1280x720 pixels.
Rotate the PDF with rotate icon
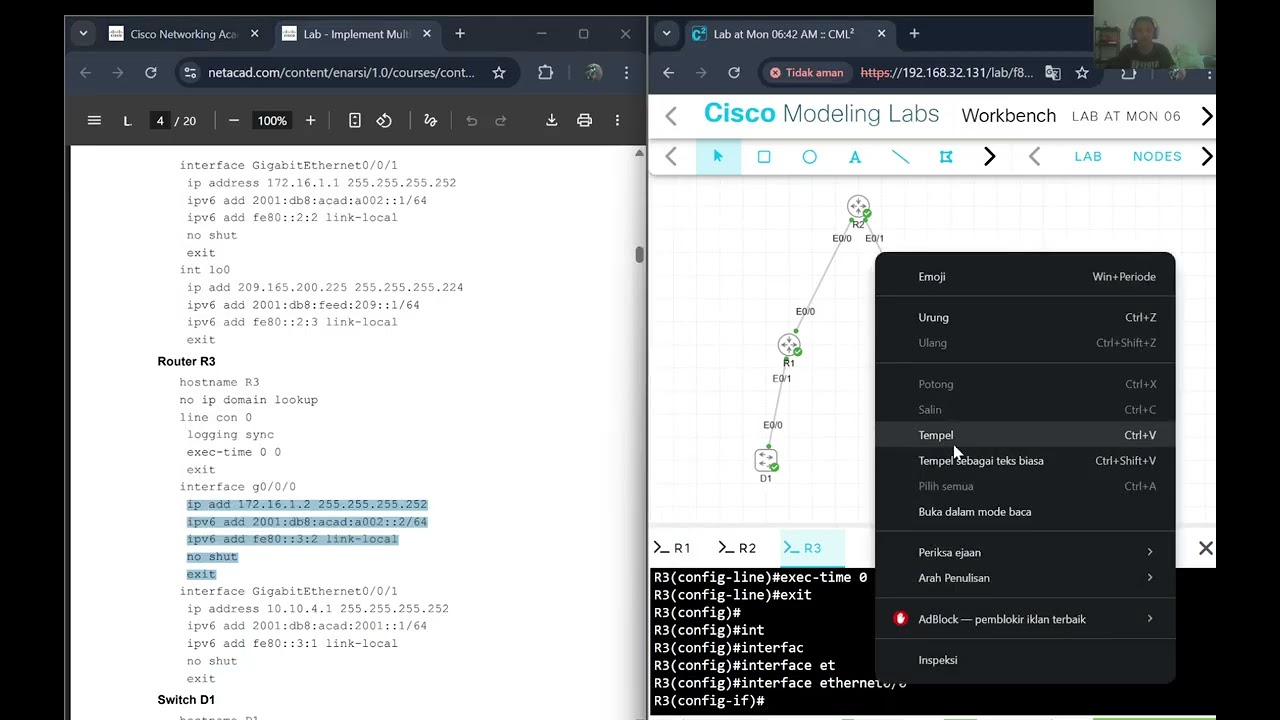(384, 120)
